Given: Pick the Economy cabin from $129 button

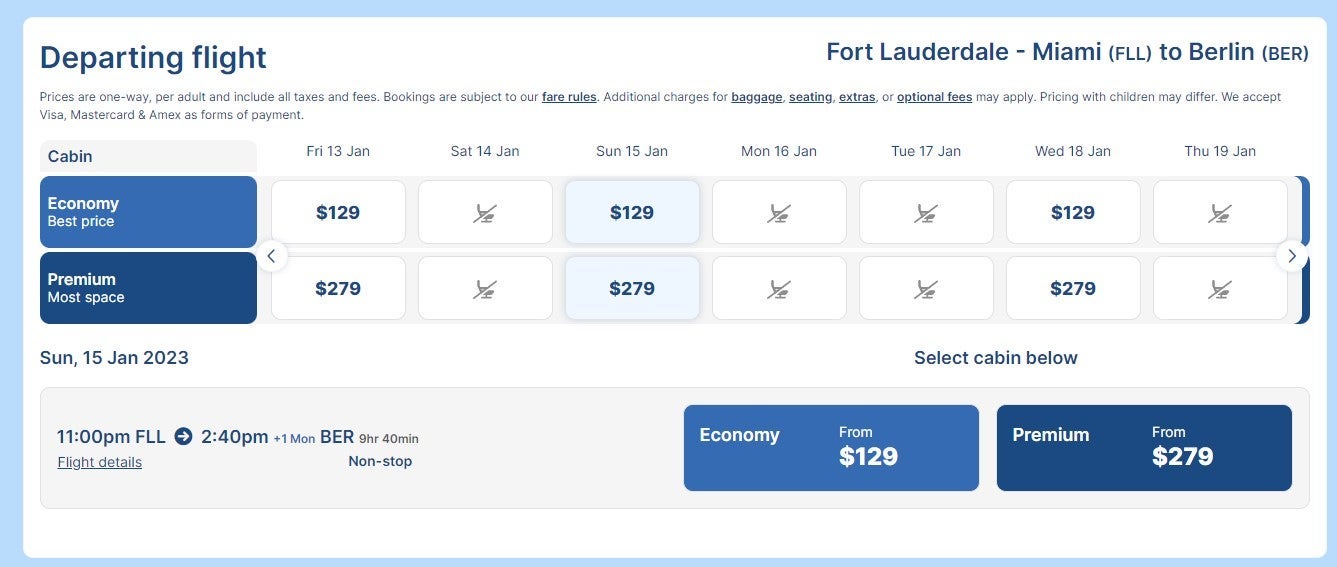Looking at the screenshot, I should coord(831,448).
